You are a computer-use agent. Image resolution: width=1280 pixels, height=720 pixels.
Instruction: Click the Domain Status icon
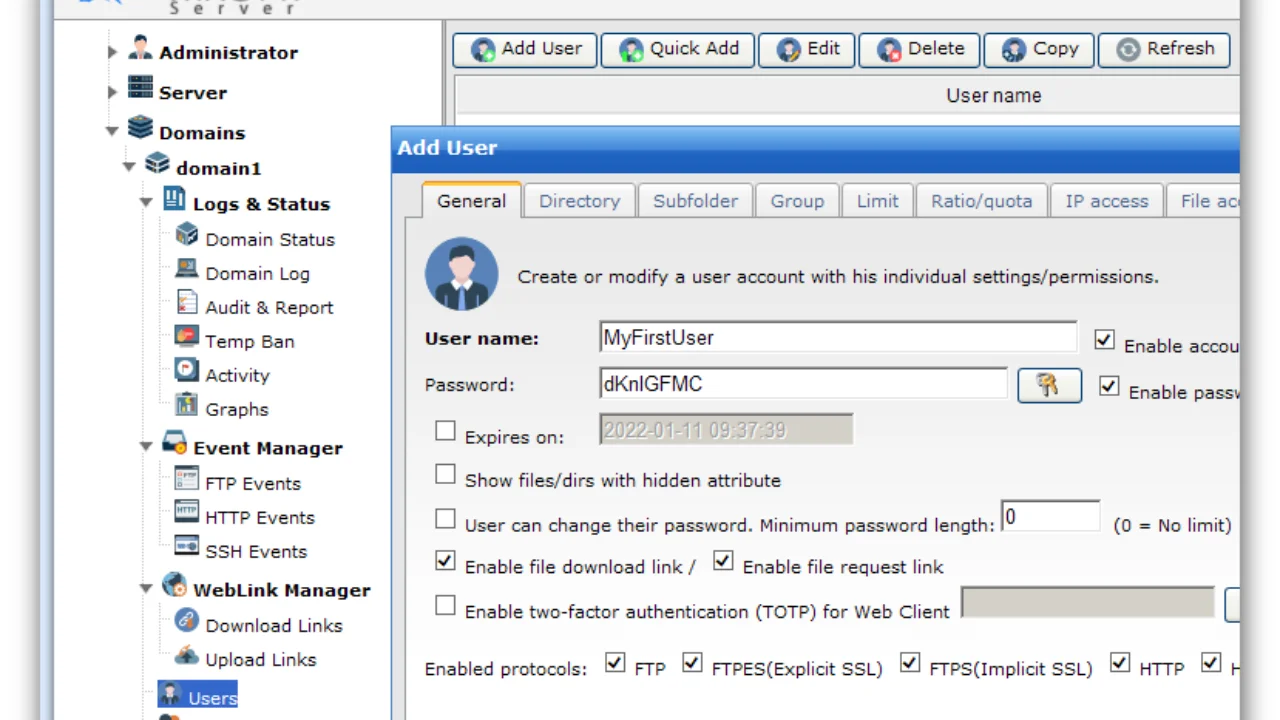(187, 235)
